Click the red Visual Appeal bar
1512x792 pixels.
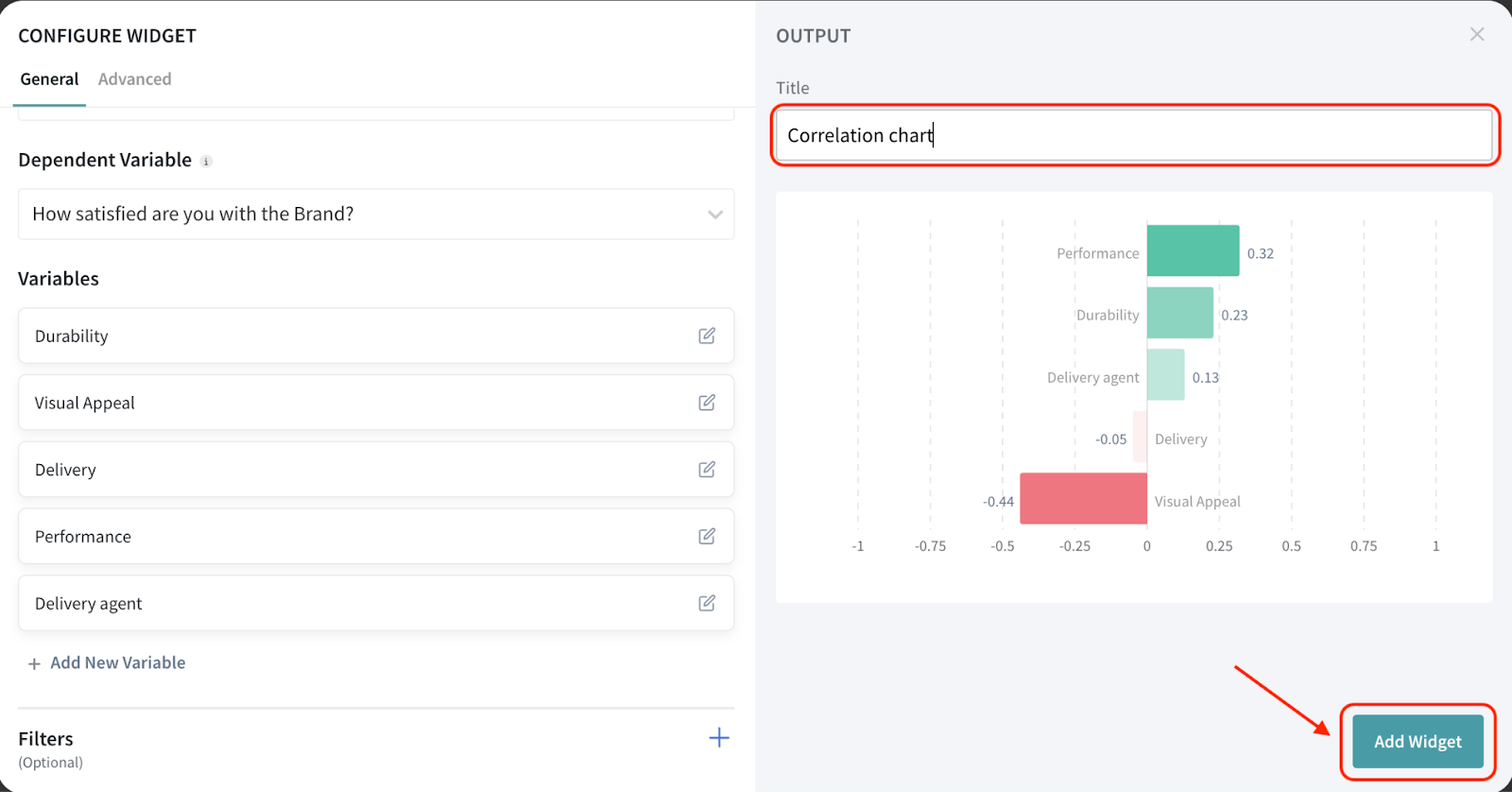1083,499
